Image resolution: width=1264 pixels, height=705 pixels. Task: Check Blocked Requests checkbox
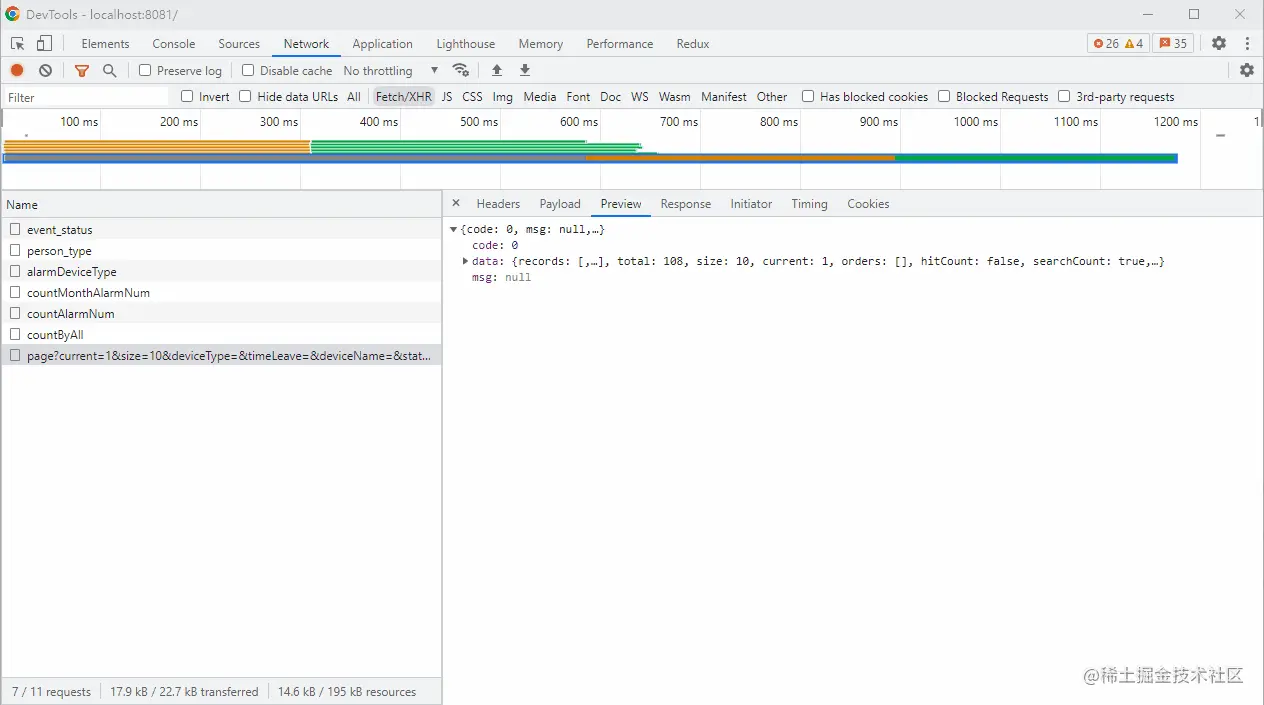click(x=944, y=96)
